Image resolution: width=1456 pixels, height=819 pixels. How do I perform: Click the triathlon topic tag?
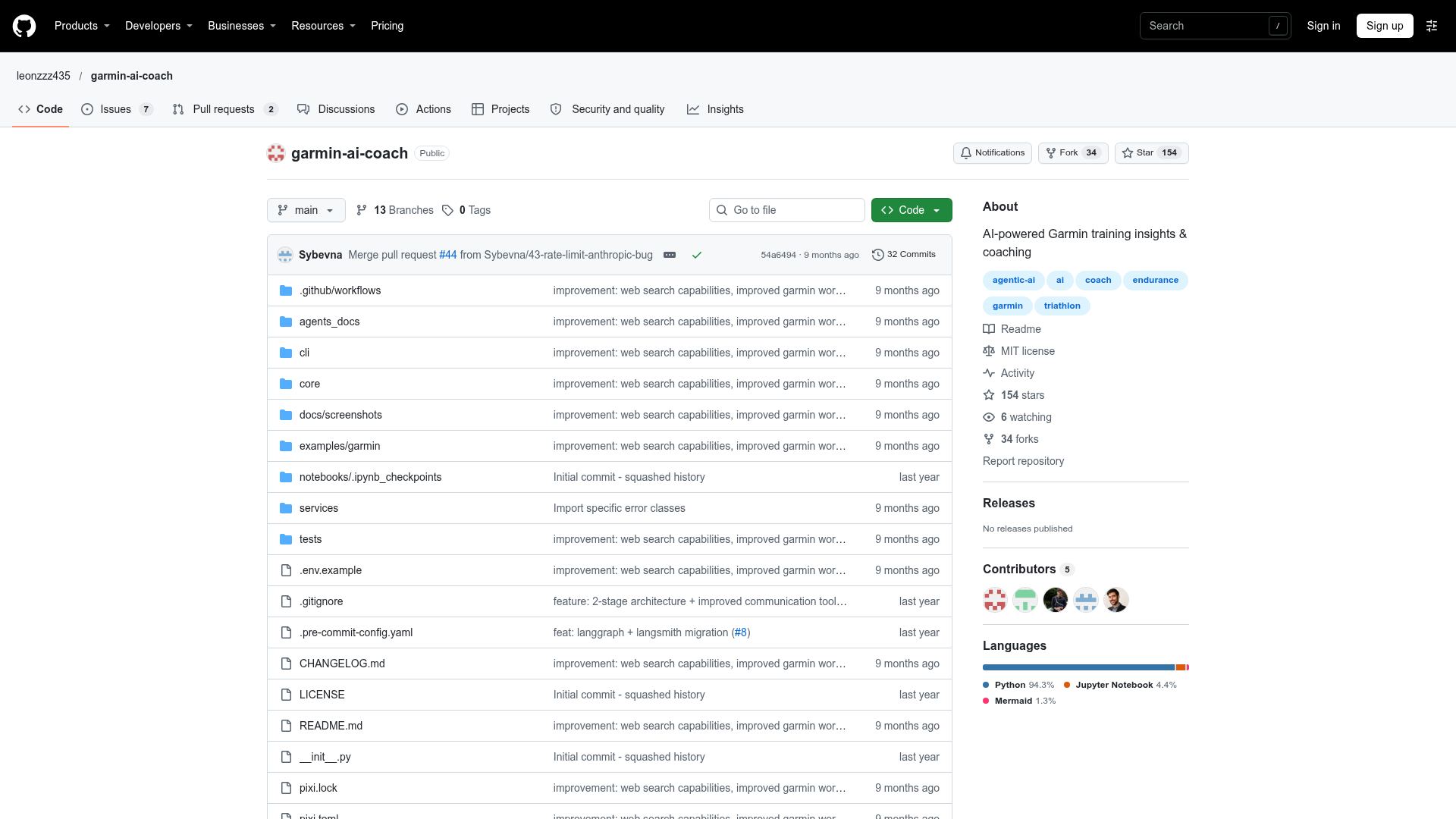point(1062,306)
